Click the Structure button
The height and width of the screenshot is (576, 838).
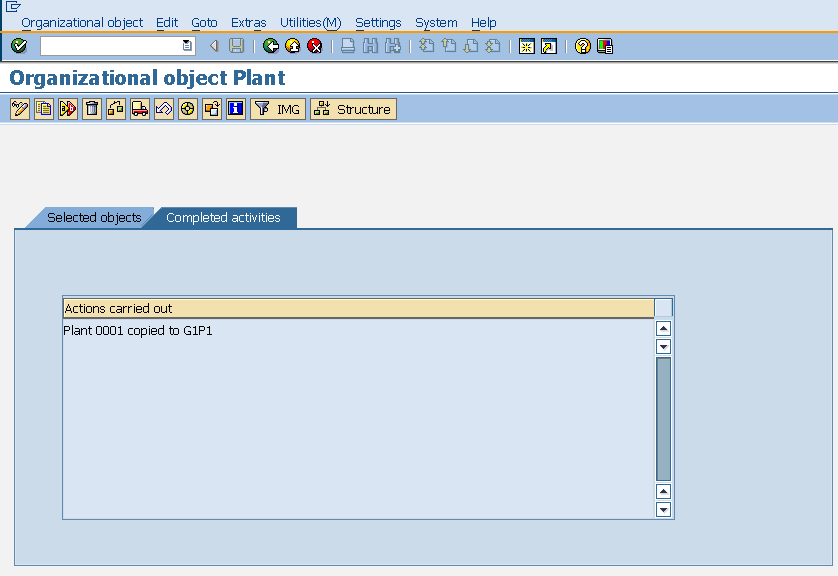[352, 109]
